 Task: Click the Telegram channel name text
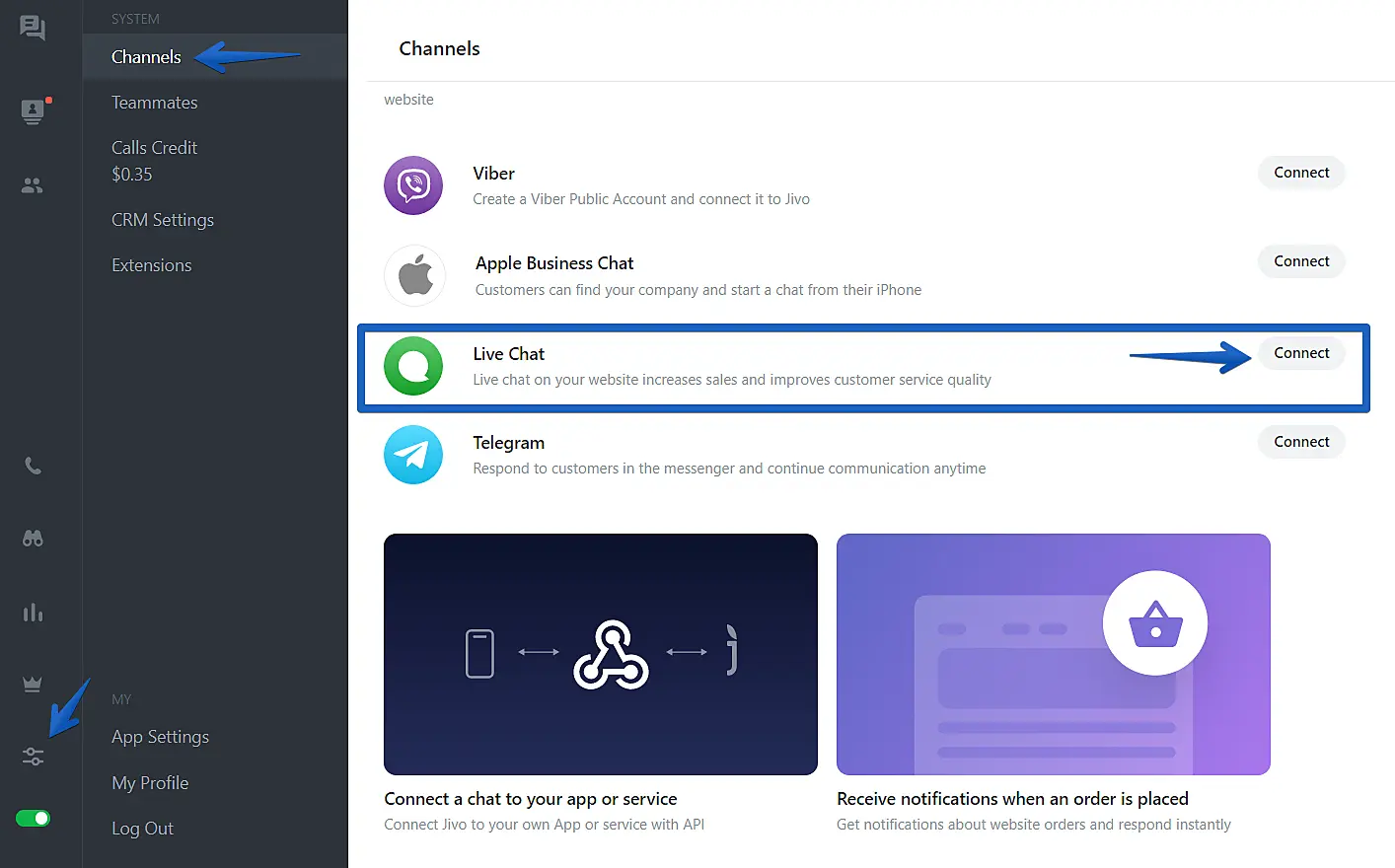[509, 443]
